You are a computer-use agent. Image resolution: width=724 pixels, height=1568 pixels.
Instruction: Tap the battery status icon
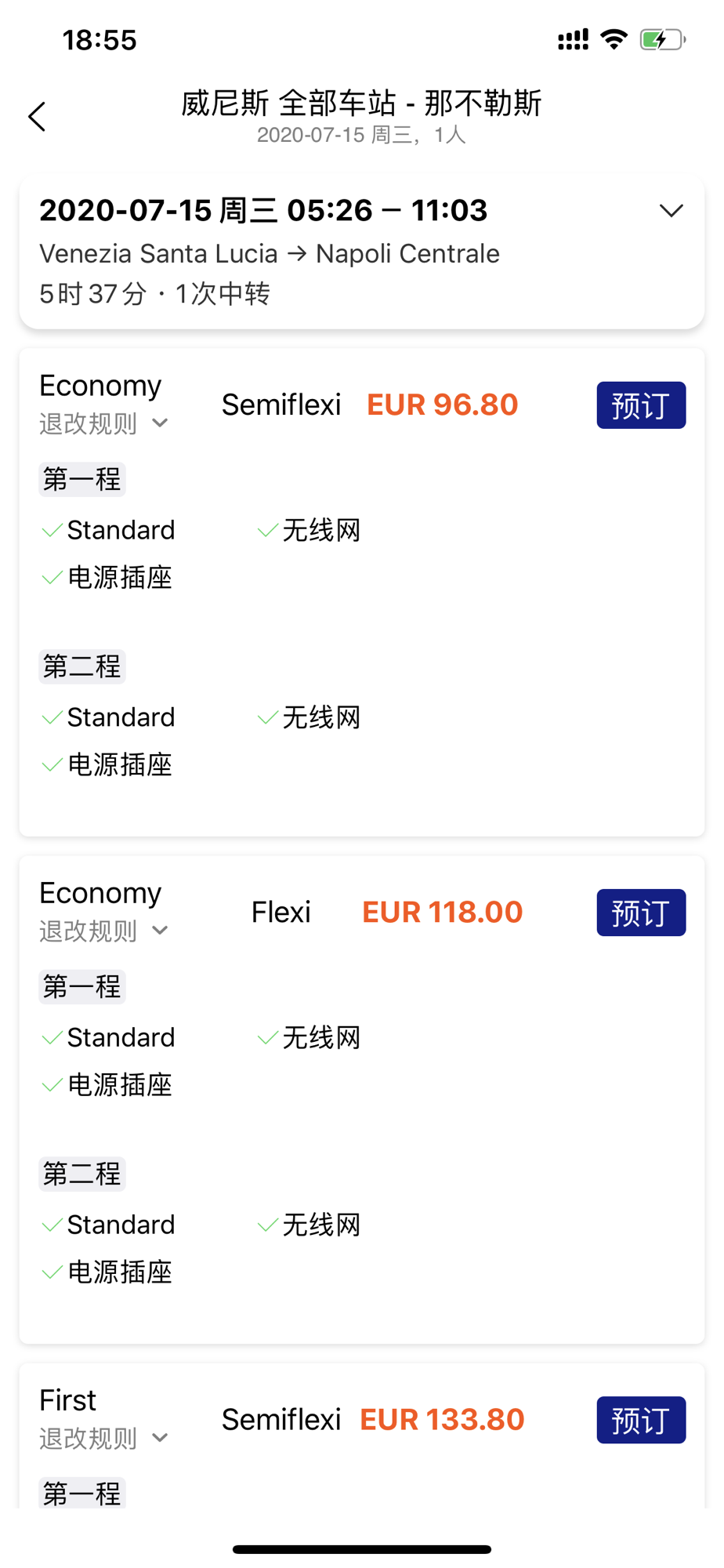(662, 39)
